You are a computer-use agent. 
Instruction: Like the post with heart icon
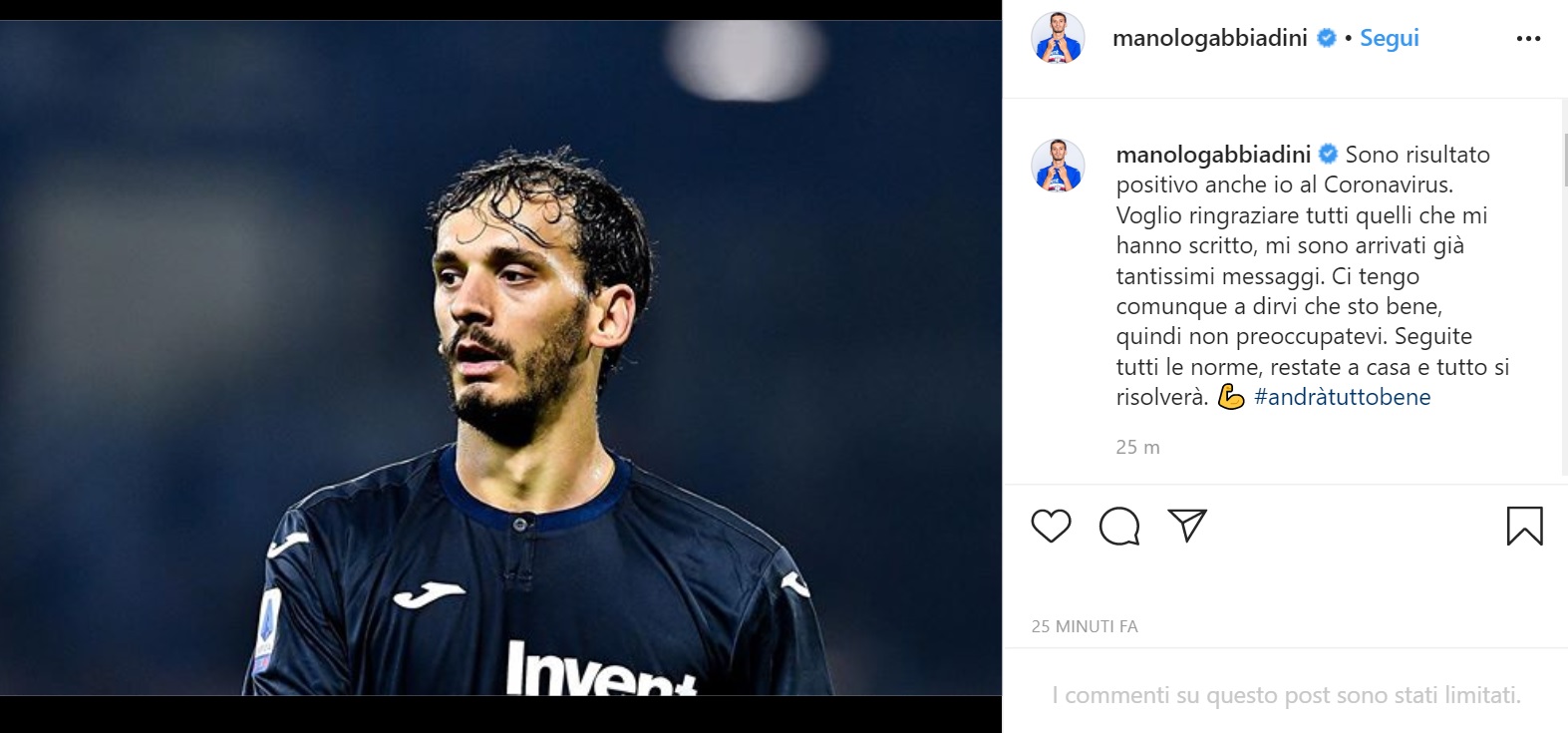1051,526
